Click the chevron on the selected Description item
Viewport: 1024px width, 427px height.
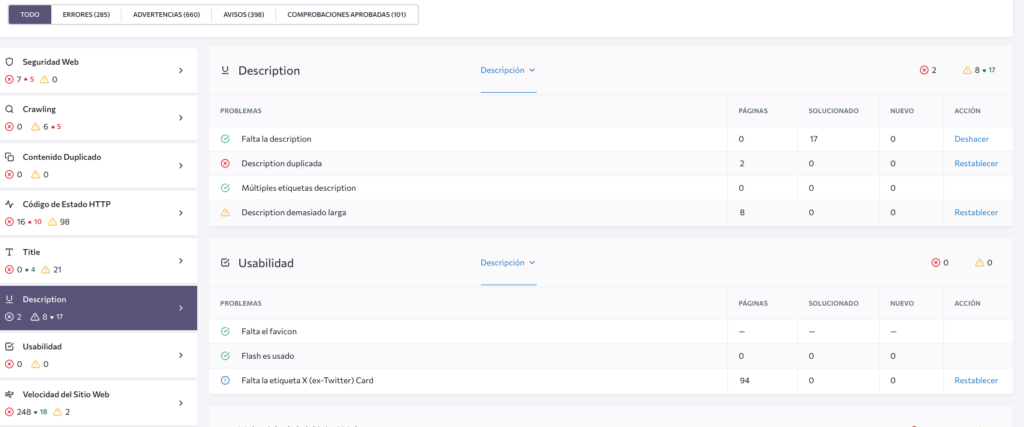click(181, 308)
